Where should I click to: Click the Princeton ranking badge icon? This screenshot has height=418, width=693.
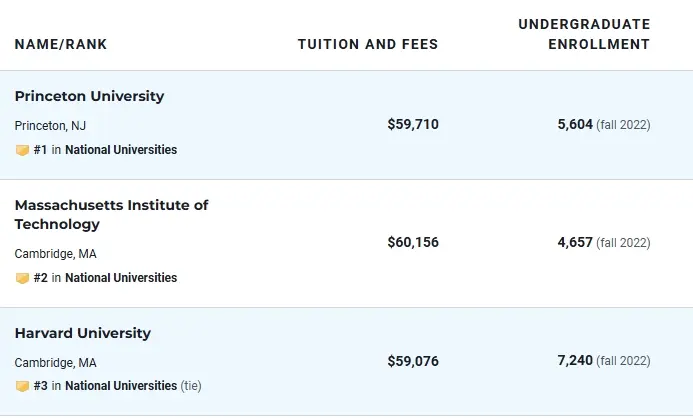pyautogui.click(x=22, y=150)
